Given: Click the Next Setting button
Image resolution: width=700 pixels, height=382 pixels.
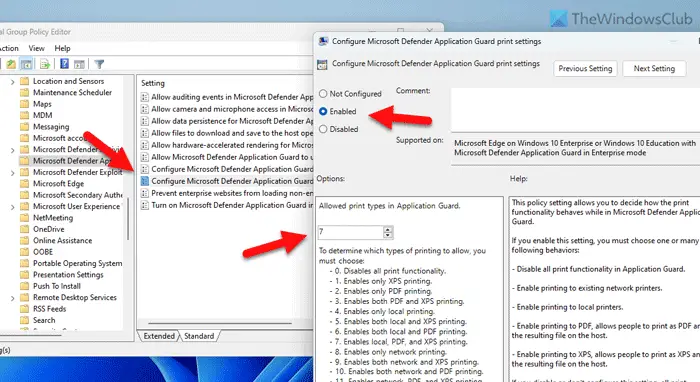Looking at the screenshot, I should click(x=654, y=69).
